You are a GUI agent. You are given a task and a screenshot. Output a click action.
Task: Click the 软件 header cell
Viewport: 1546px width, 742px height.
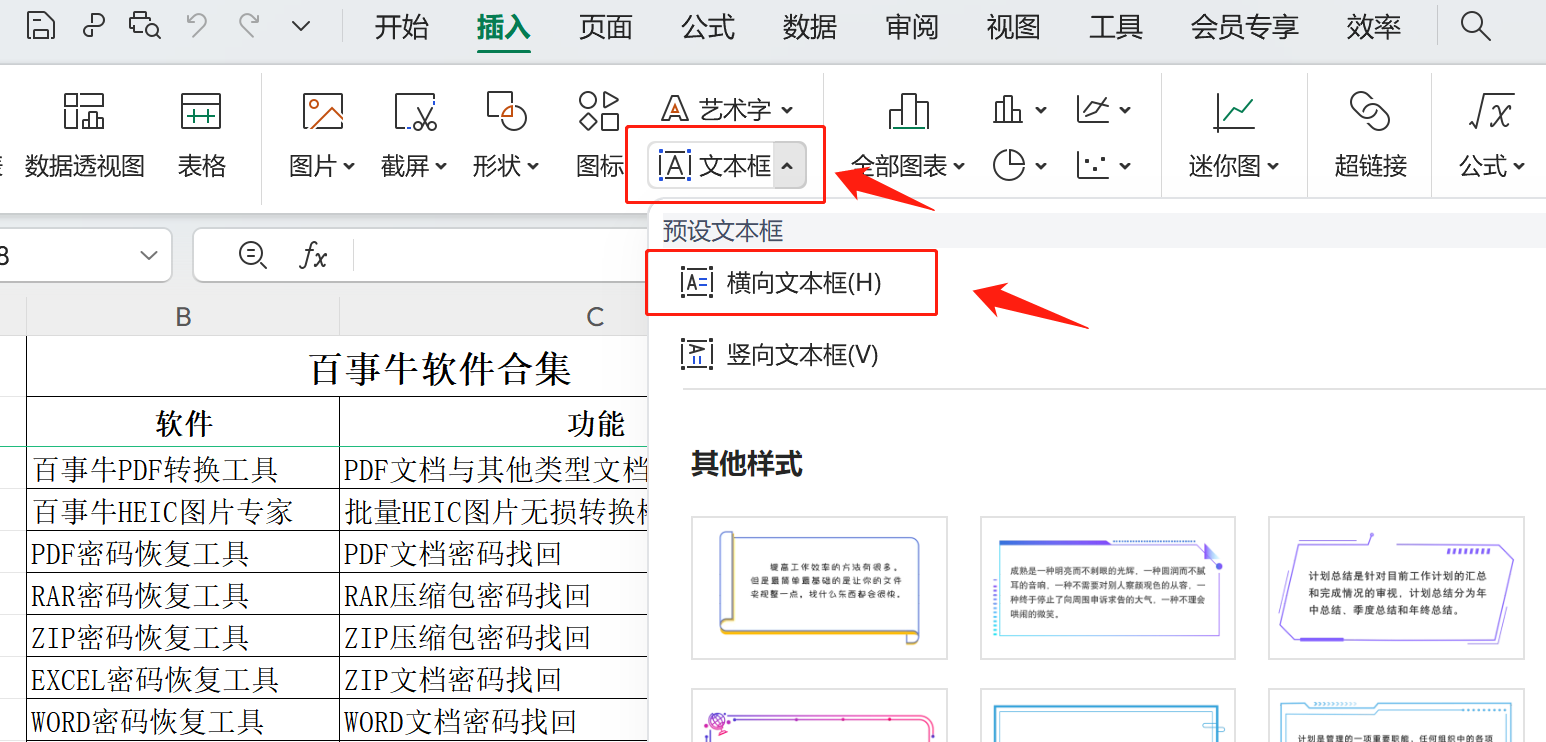click(183, 423)
